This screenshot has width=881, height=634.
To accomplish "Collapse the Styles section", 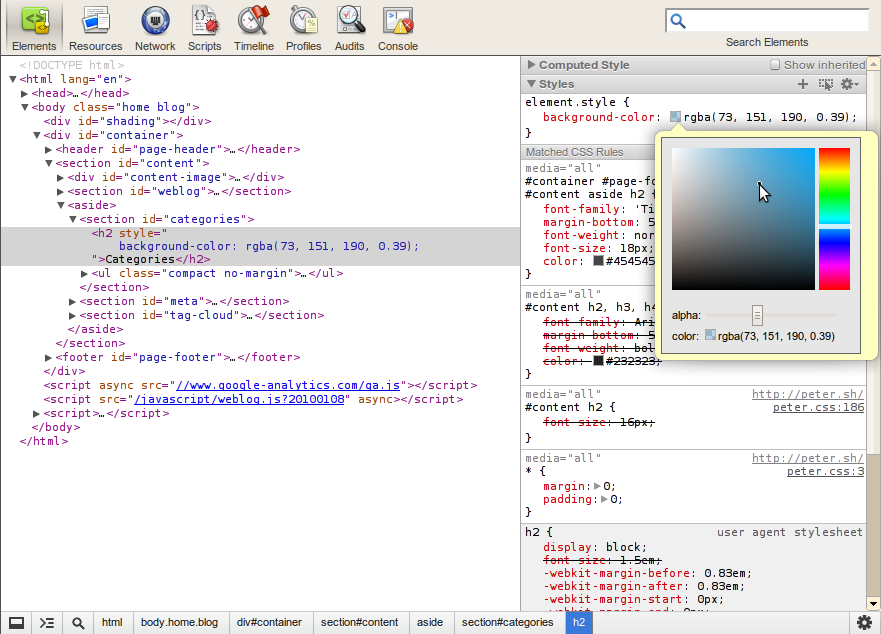I will (x=531, y=84).
